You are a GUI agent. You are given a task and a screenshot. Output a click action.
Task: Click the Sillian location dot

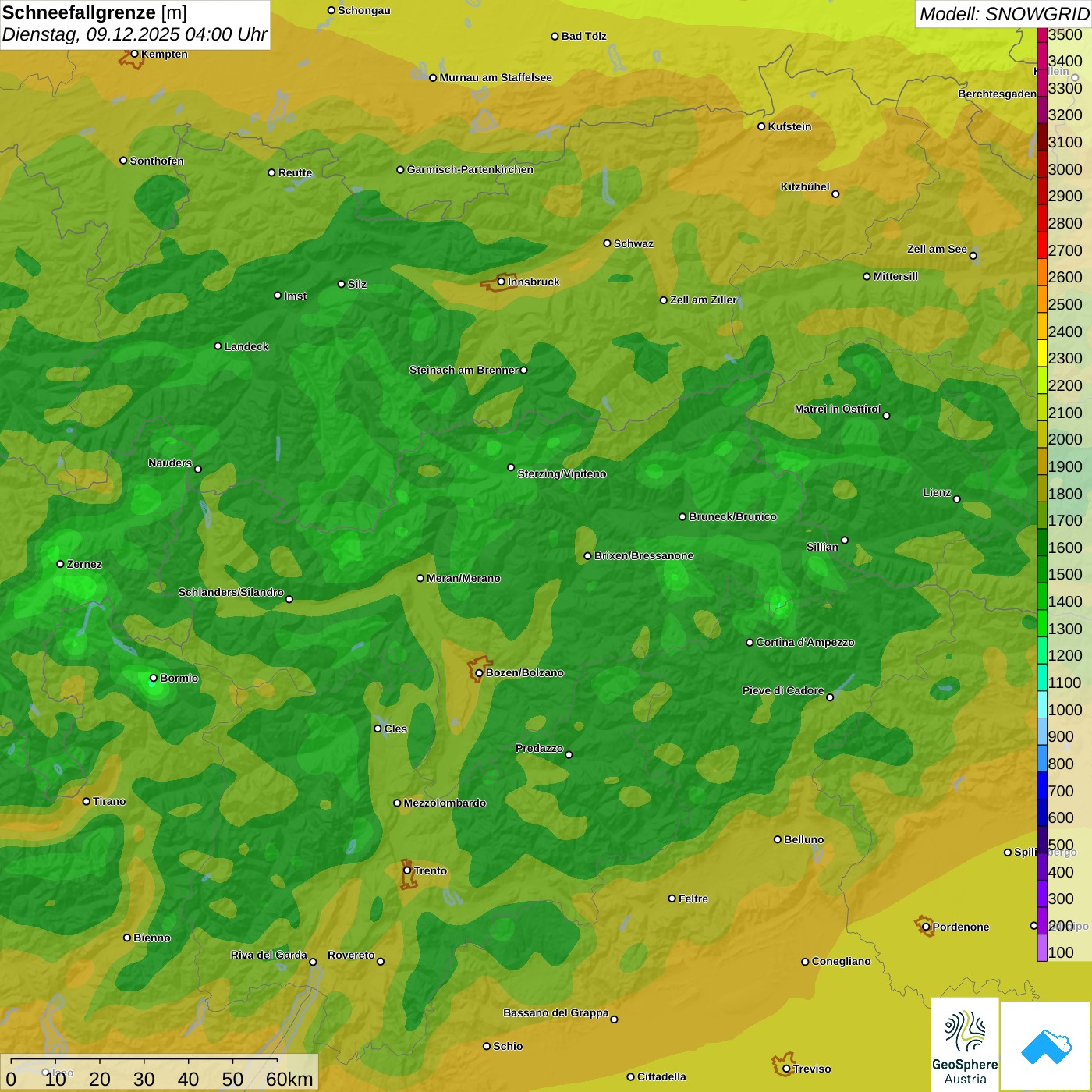(x=845, y=540)
